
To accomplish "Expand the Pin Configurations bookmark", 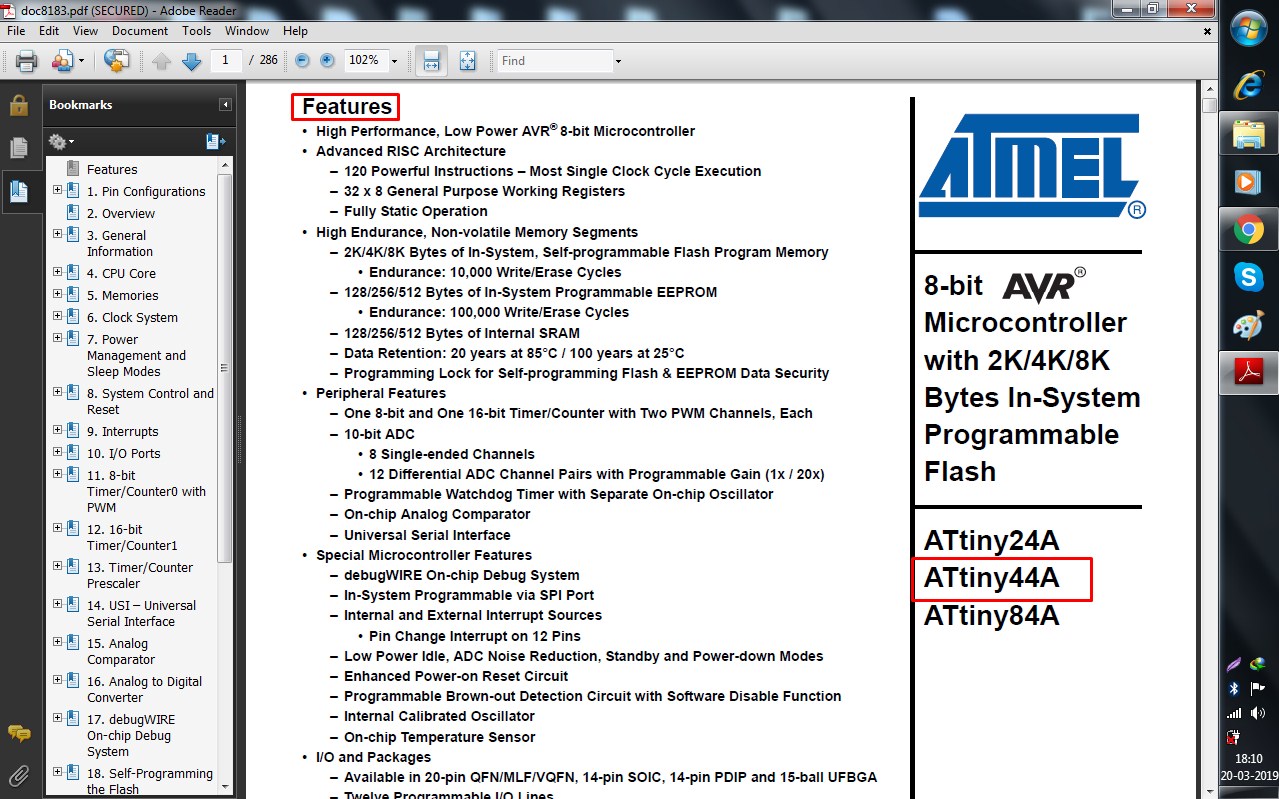I will pos(57,190).
